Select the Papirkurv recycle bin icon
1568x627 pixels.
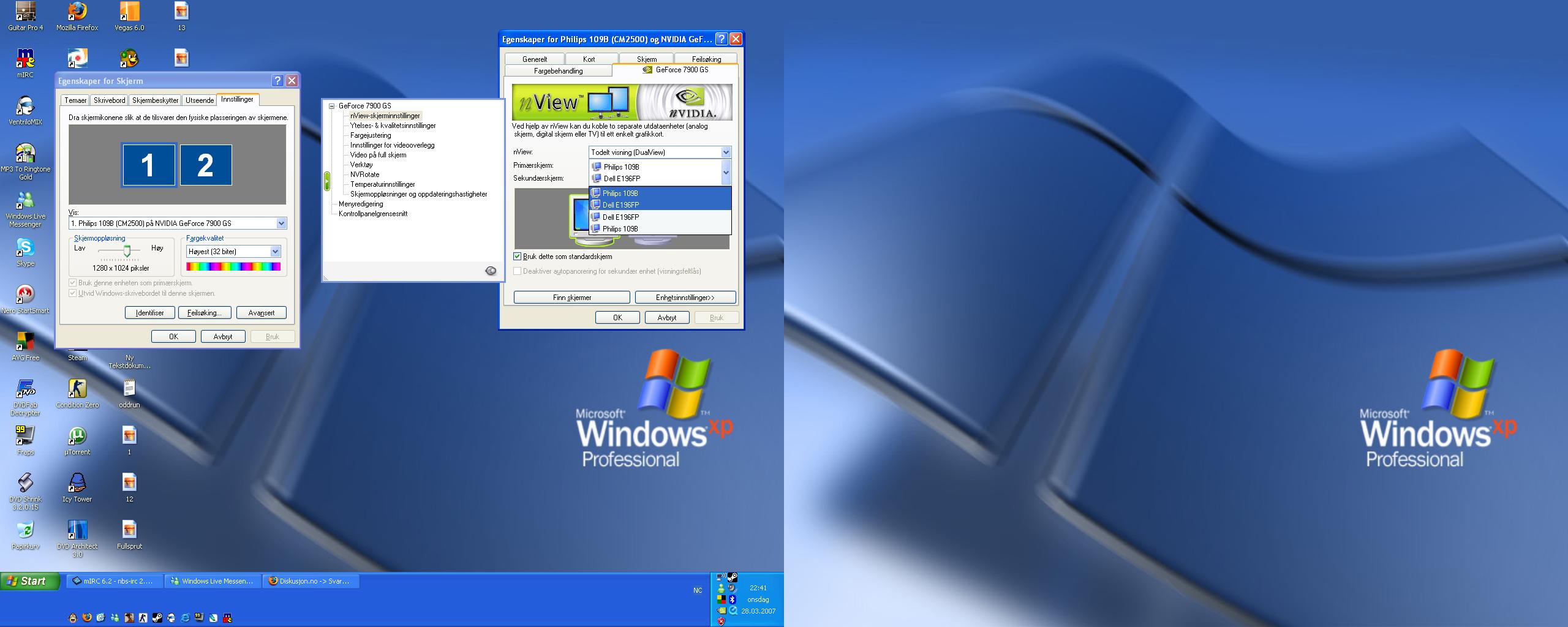pyautogui.click(x=25, y=535)
